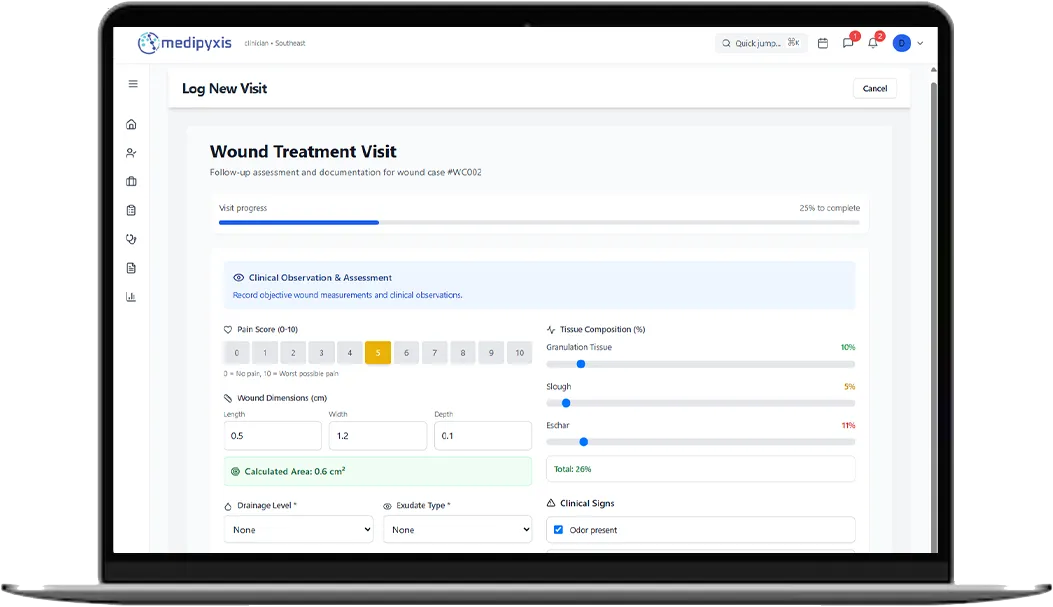The height and width of the screenshot is (607, 1053).
Task: Open the hamburger menu in the sidebar
Action: pyautogui.click(x=133, y=84)
